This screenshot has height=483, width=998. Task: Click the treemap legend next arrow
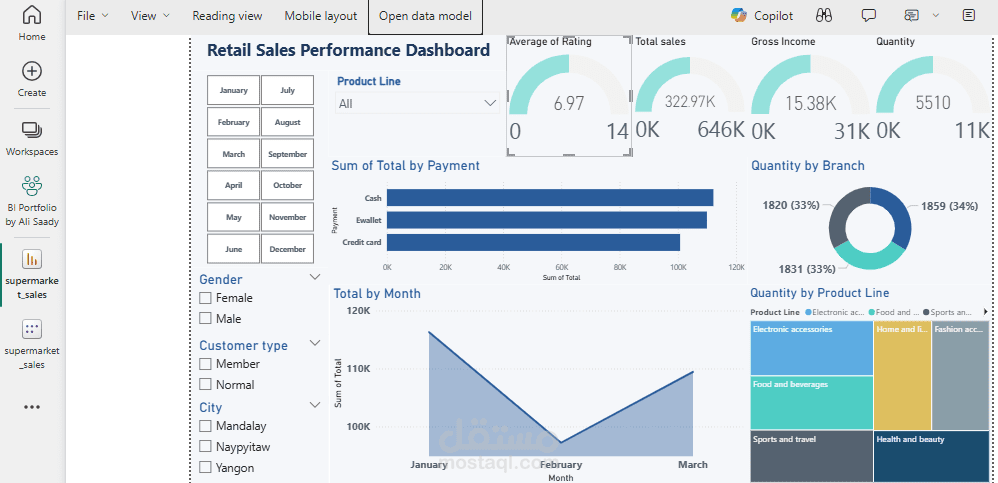(986, 312)
